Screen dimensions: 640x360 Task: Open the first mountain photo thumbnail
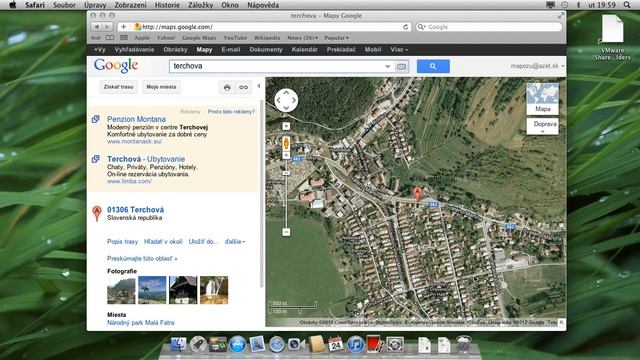[x=121, y=290]
